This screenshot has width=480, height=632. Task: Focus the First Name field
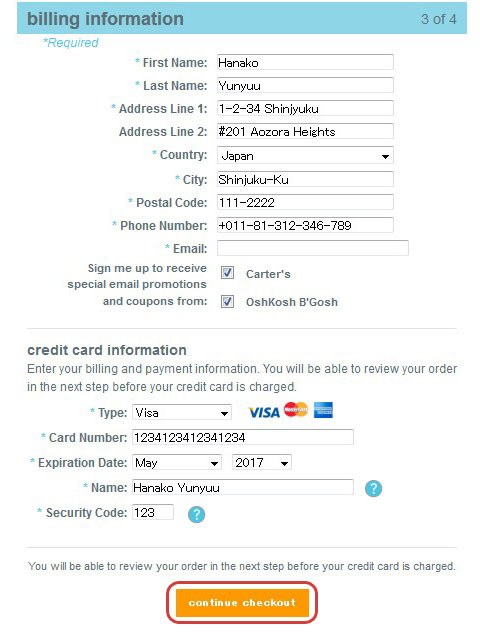pyautogui.click(x=305, y=62)
